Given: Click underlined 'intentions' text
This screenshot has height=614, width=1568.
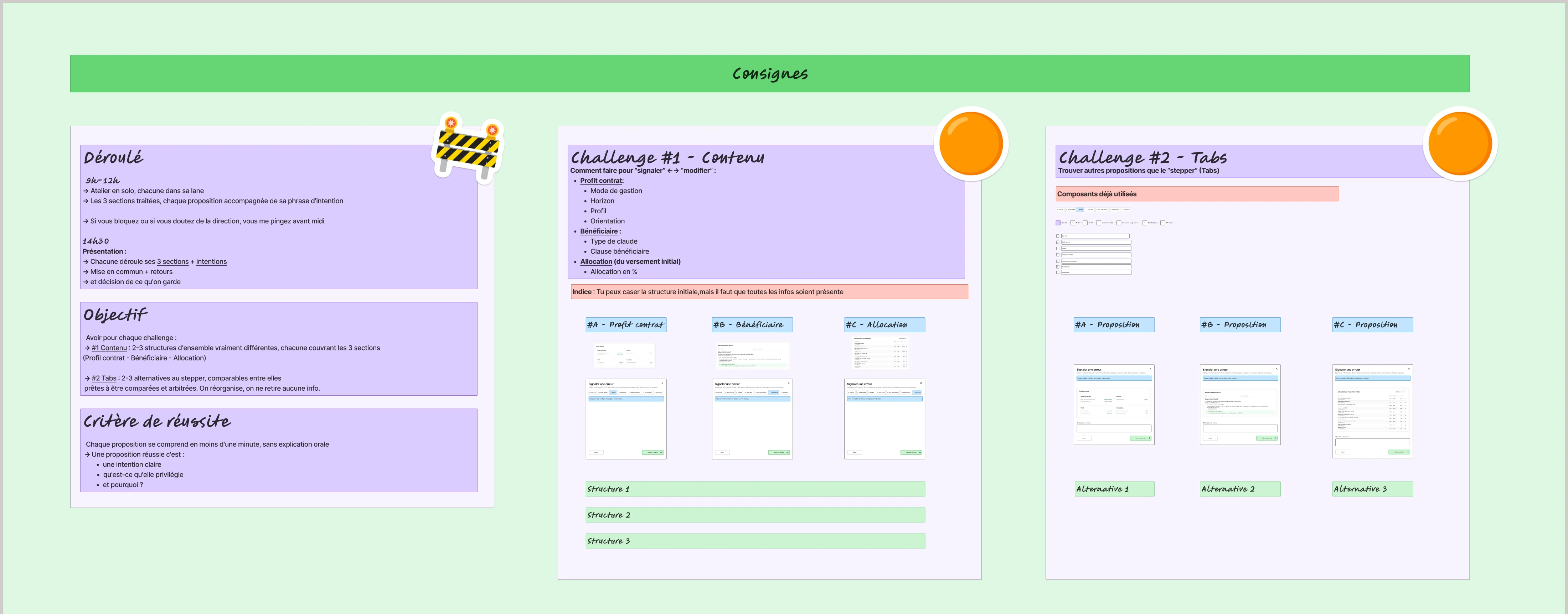Looking at the screenshot, I should (211, 262).
